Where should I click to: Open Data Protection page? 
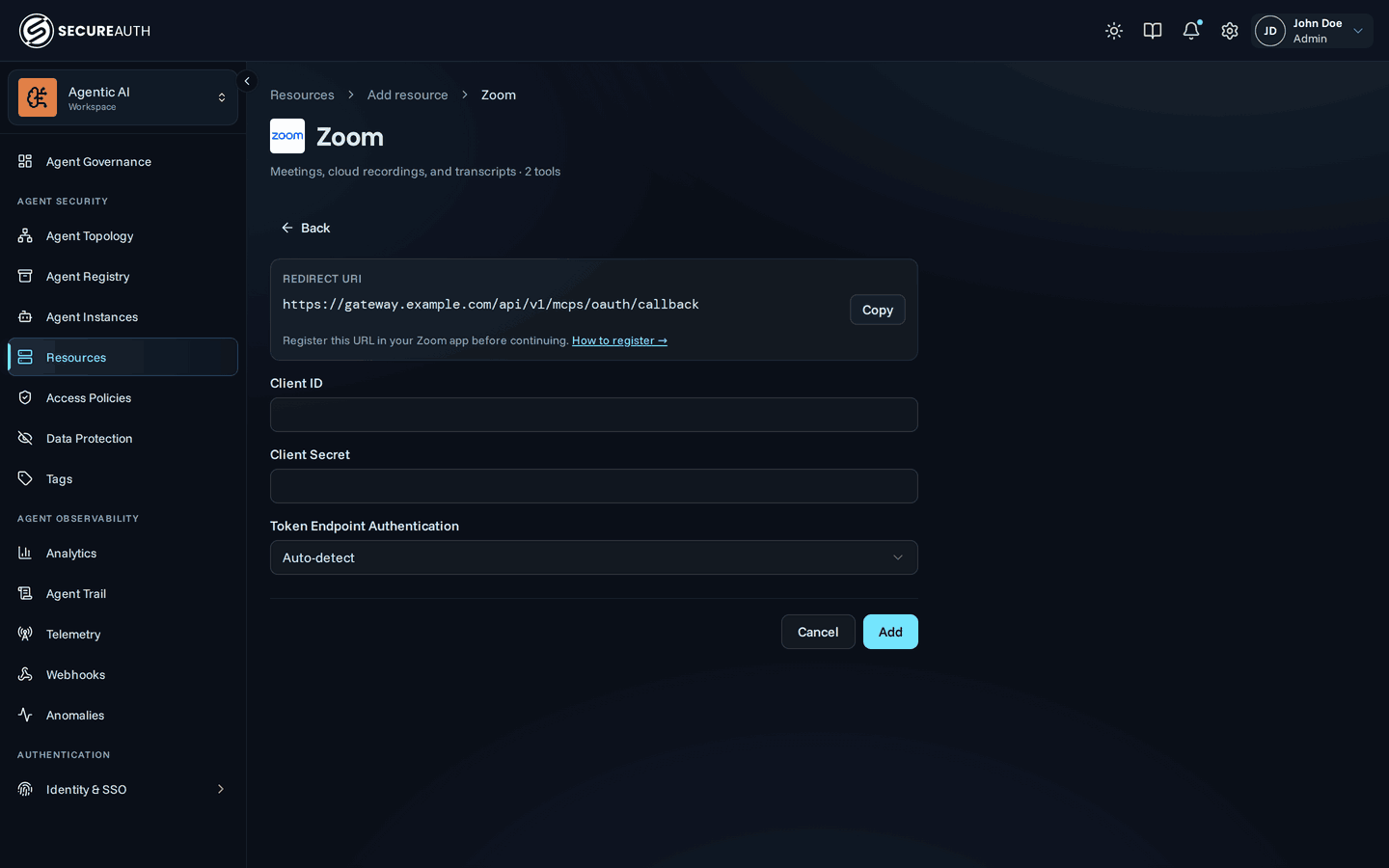123,438
